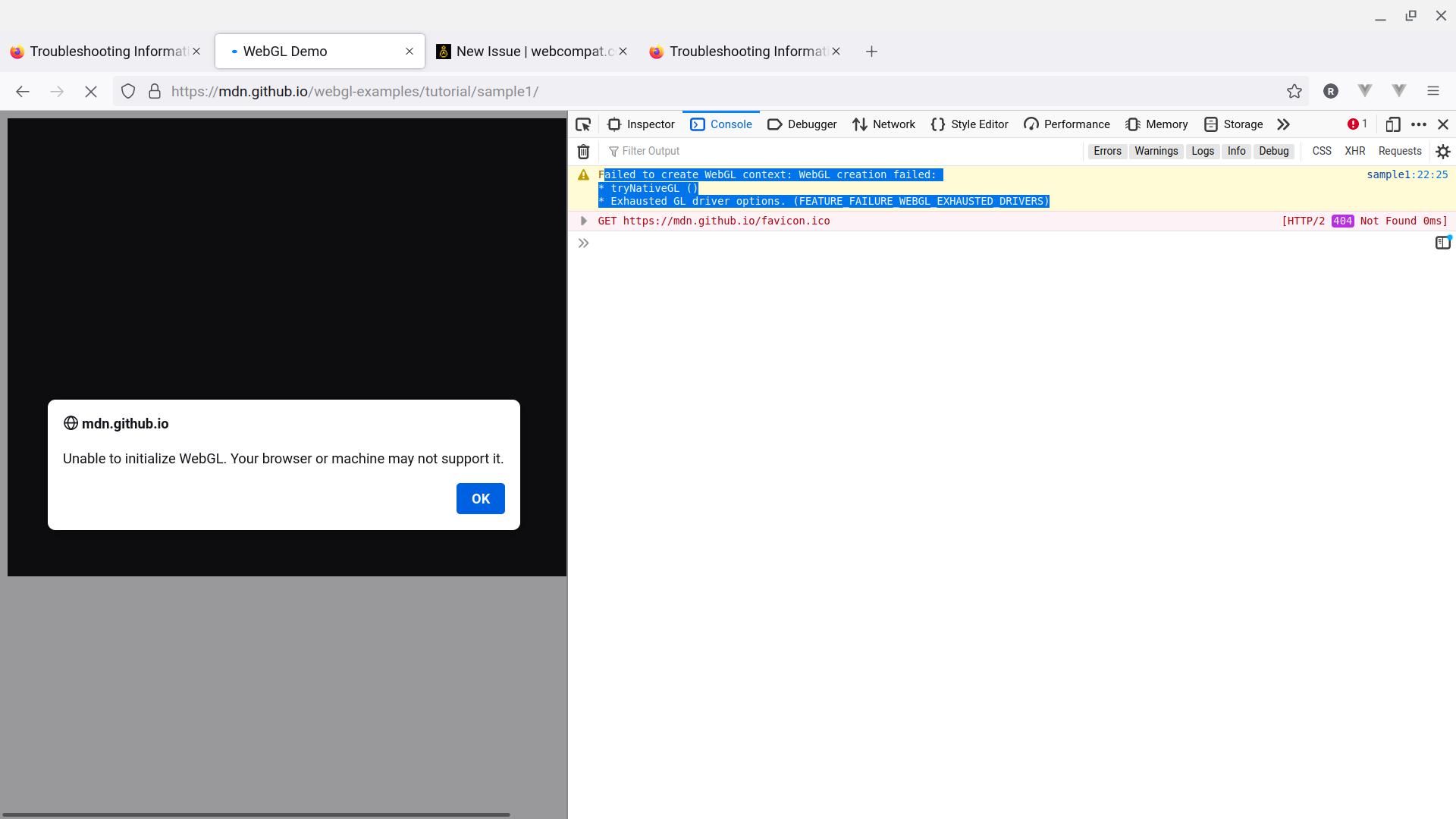Toggle the Warnings filter

[1156, 151]
